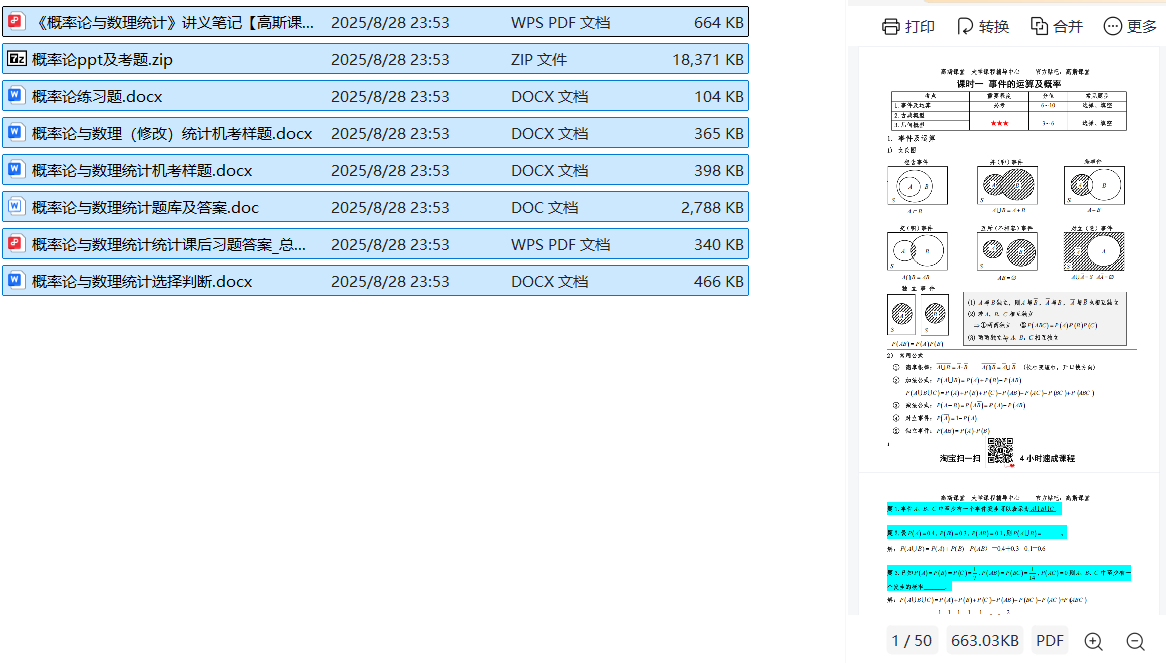
Task: Click the QR code in the preview page
Action: click(1000, 451)
